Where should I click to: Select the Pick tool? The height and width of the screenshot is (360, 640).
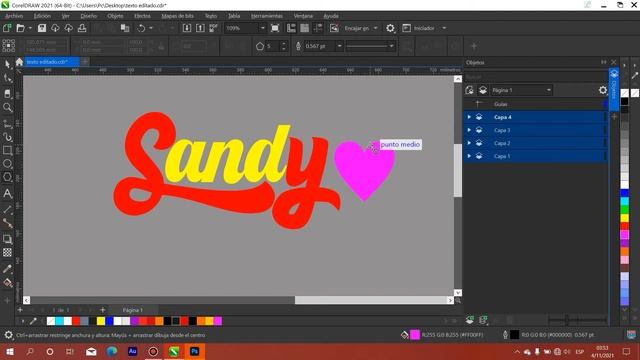pos(7,64)
